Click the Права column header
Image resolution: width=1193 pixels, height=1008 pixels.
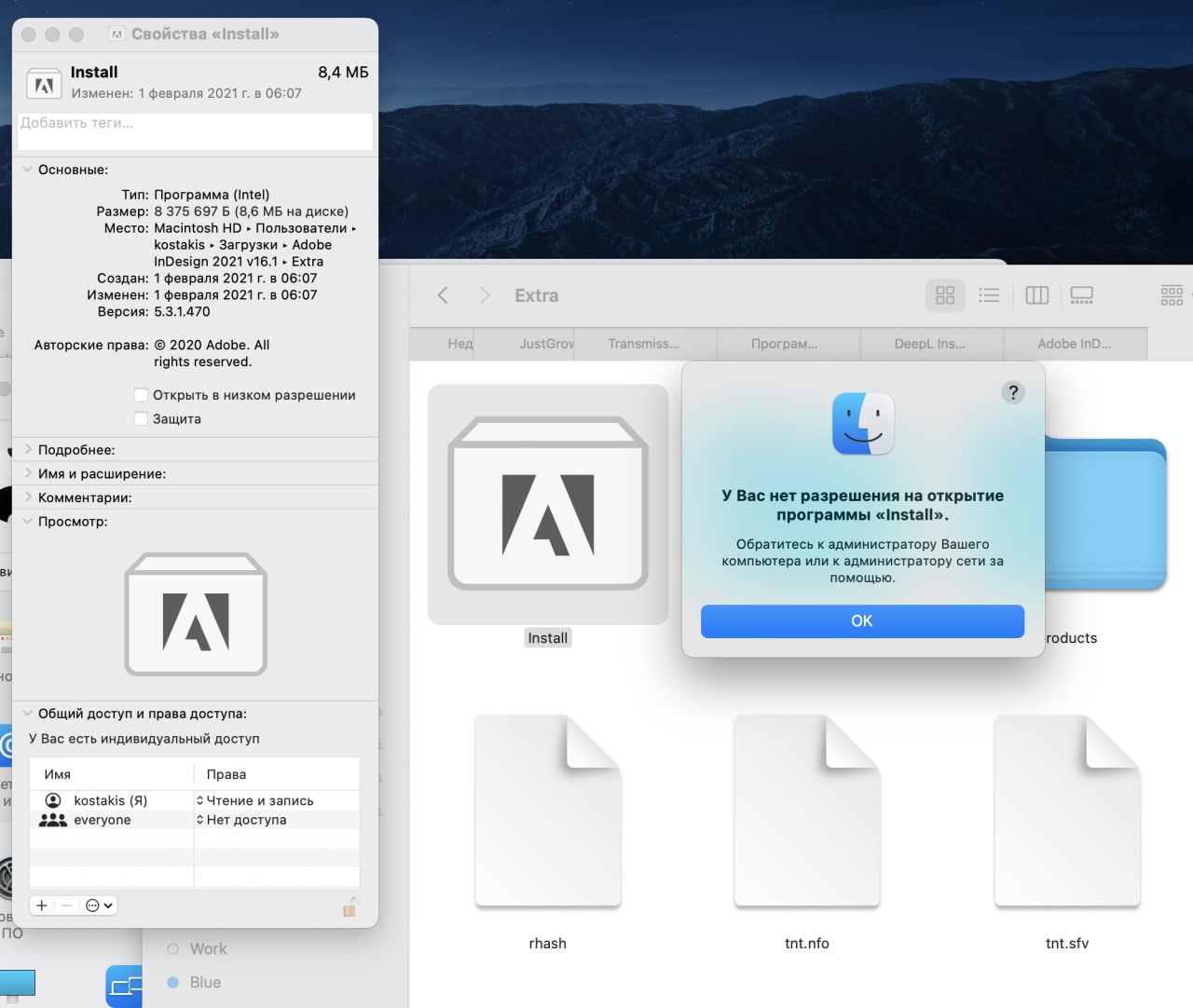pos(226,774)
